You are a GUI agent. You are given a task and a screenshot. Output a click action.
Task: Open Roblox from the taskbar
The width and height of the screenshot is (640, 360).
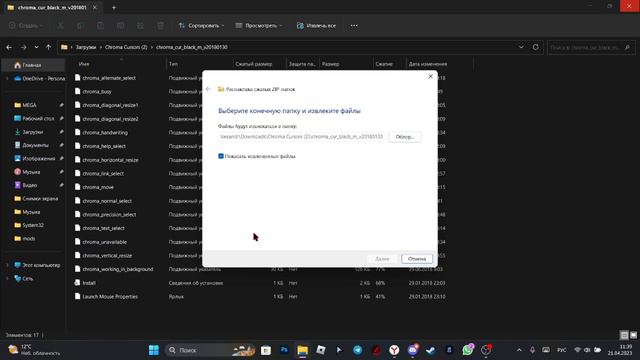coord(321,350)
